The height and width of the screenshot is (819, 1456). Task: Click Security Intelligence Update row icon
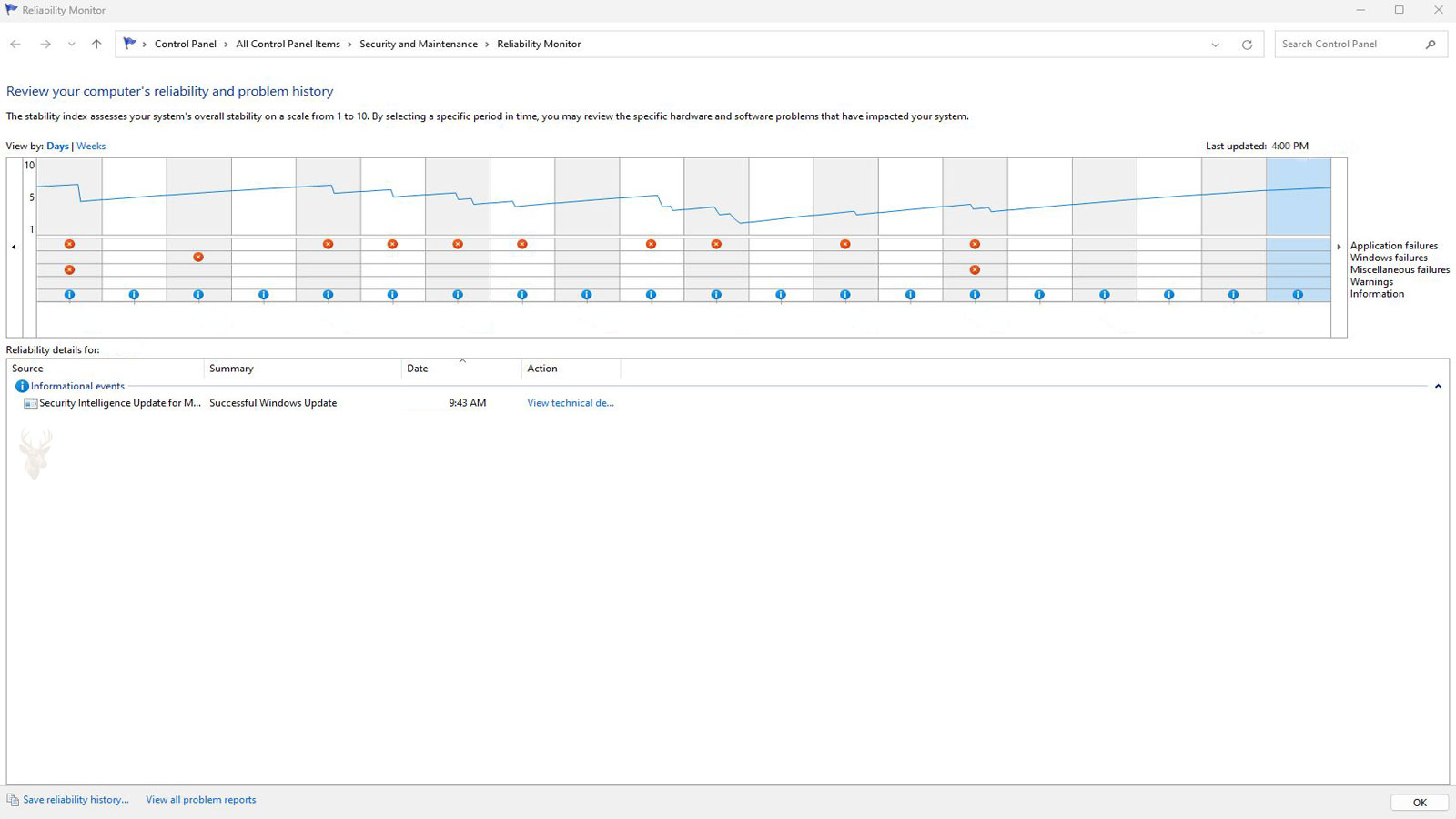pyautogui.click(x=30, y=403)
